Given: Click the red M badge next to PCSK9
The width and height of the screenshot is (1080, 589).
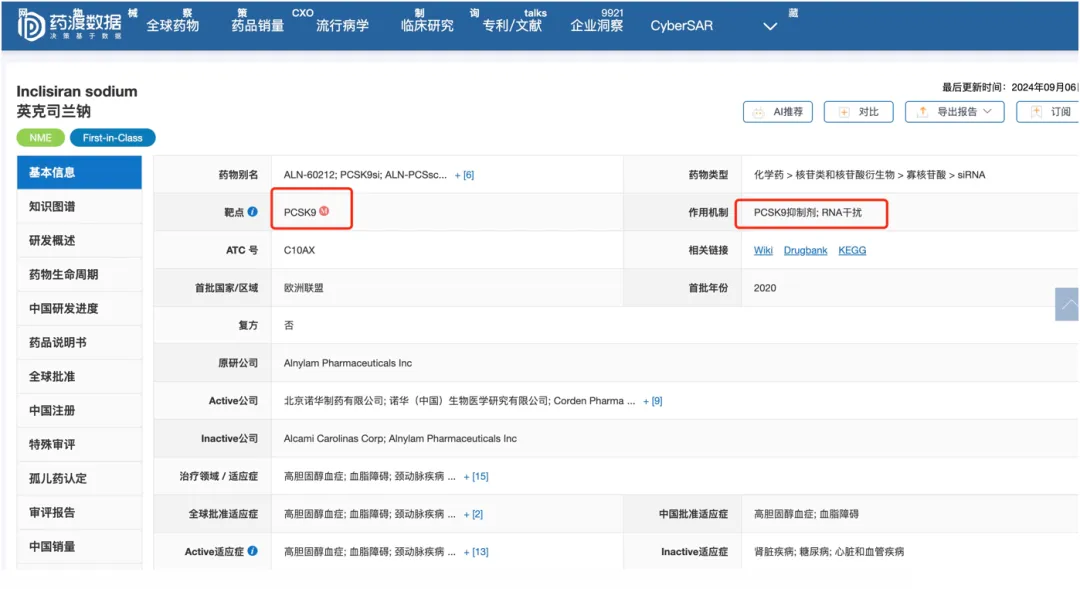Looking at the screenshot, I should [x=324, y=211].
